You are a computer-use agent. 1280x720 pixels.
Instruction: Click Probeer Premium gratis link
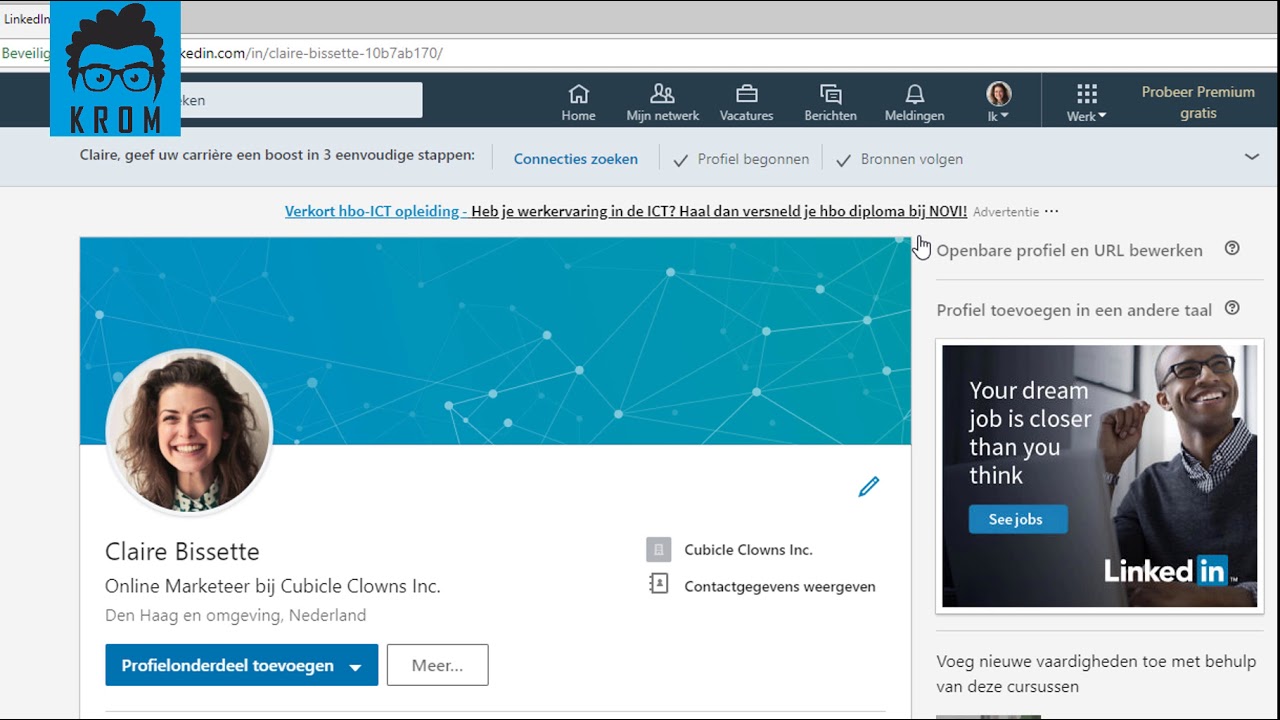pos(1198,102)
